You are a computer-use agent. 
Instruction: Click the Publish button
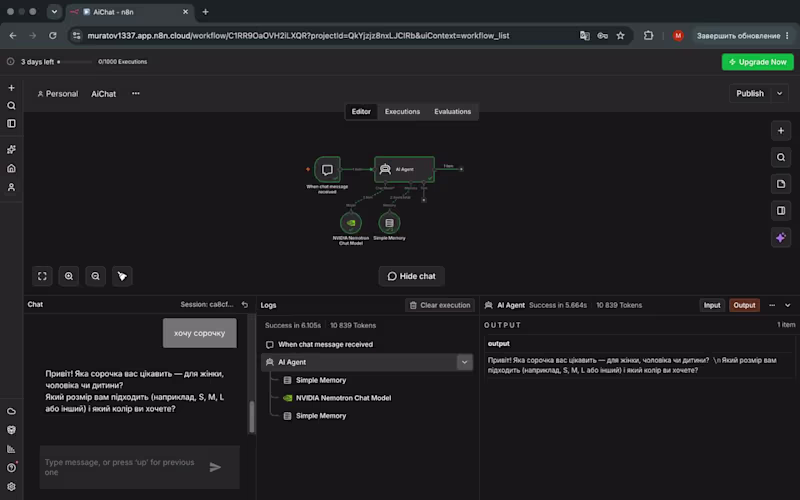pos(750,93)
